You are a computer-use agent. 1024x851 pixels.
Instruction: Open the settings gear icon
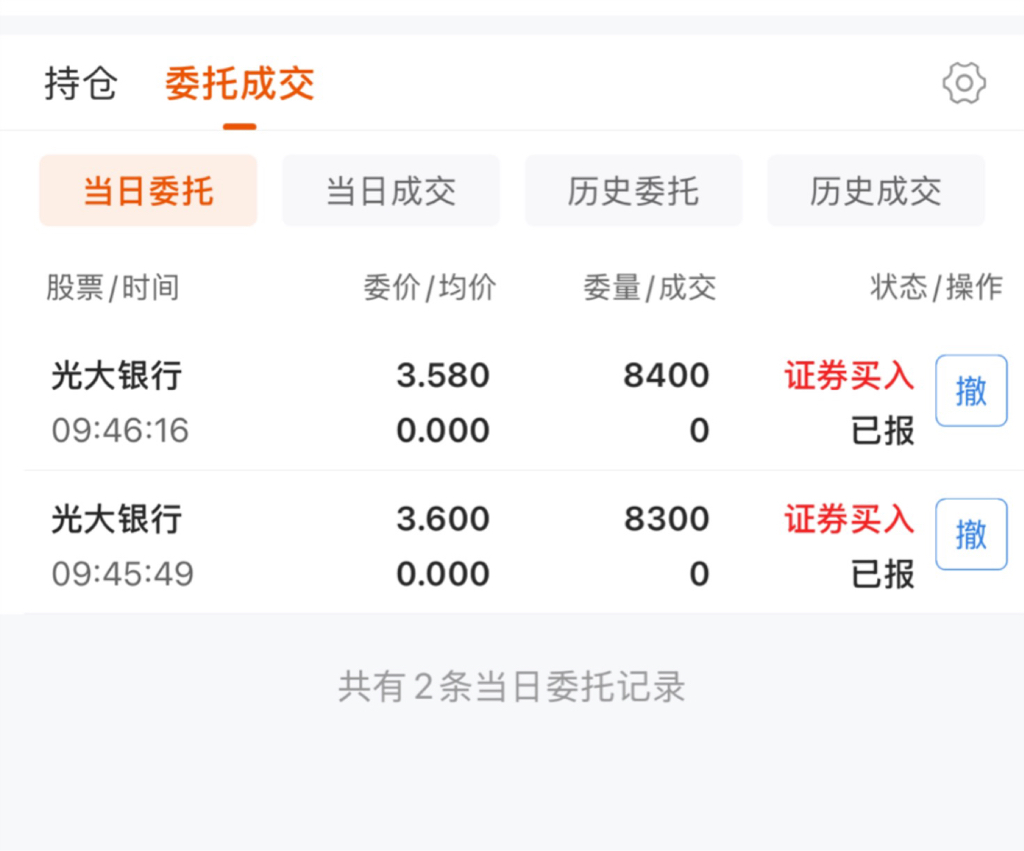click(964, 83)
